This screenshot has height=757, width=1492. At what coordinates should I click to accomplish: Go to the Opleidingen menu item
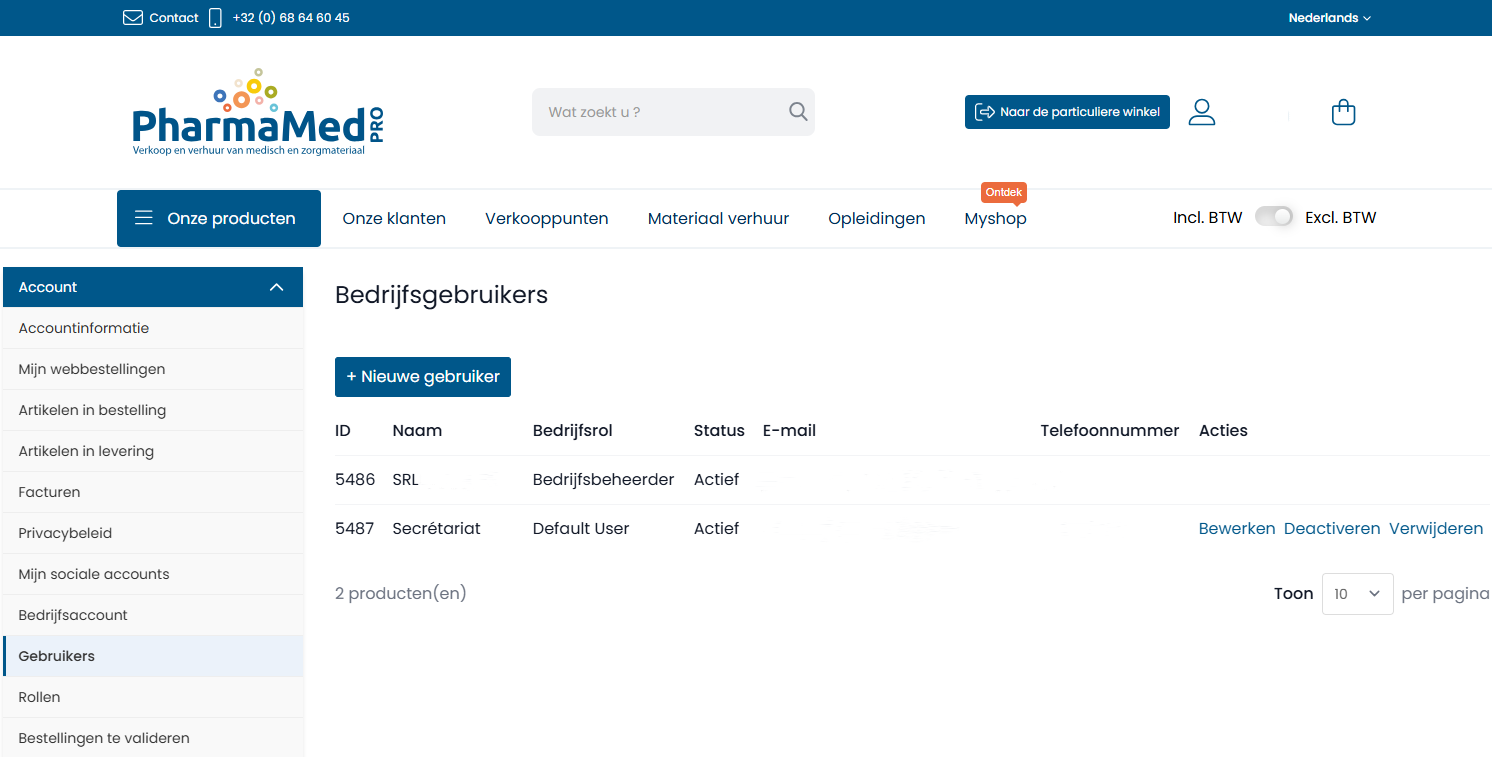(876, 218)
